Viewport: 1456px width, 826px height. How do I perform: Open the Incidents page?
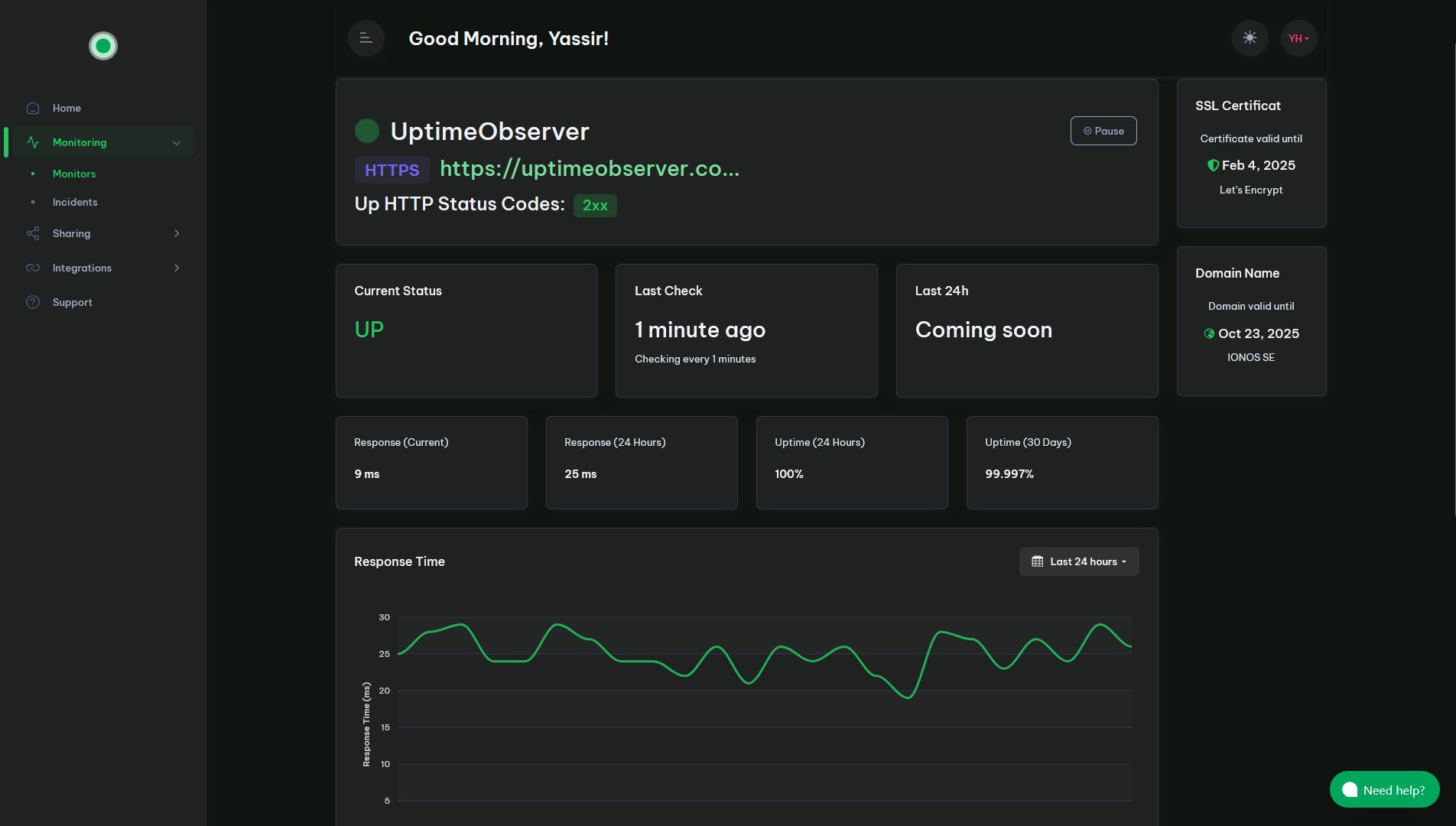[75, 202]
